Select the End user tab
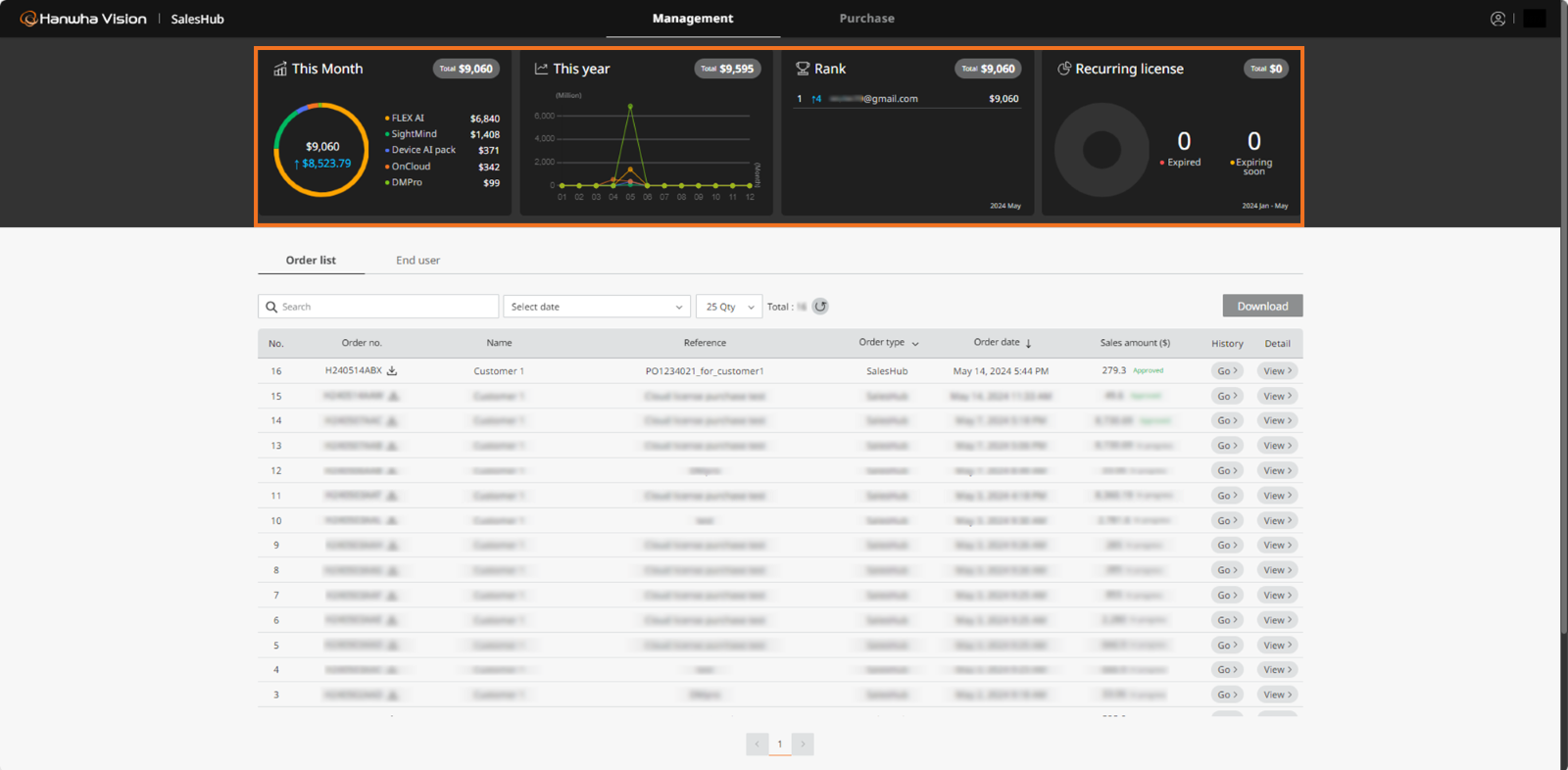Viewport: 1568px width, 770px height. point(417,261)
